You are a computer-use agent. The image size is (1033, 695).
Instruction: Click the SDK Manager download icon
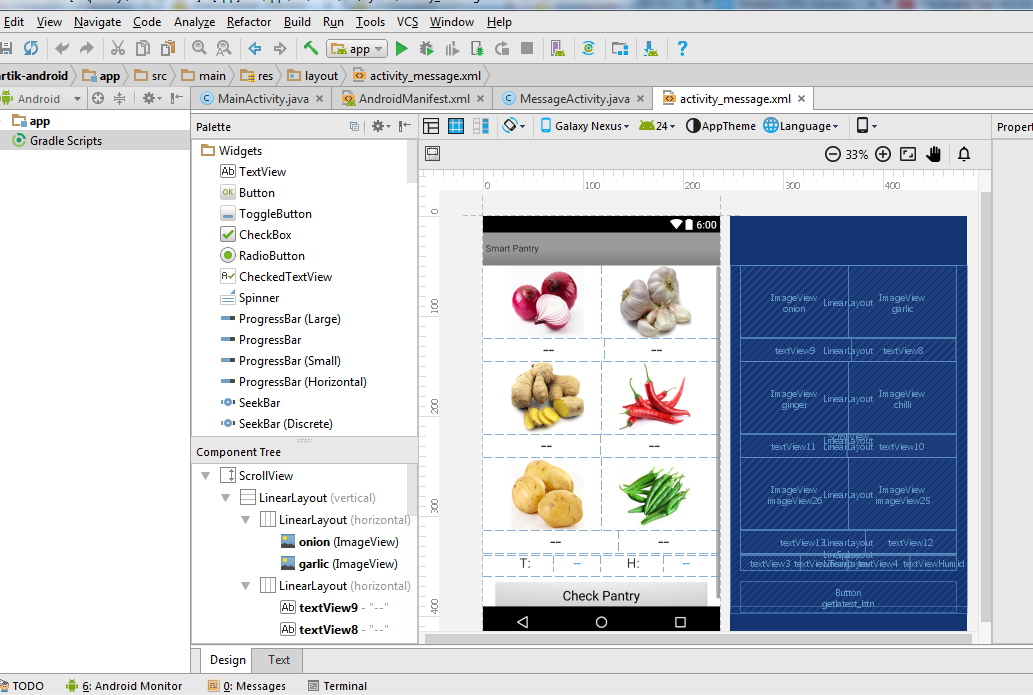pos(651,48)
